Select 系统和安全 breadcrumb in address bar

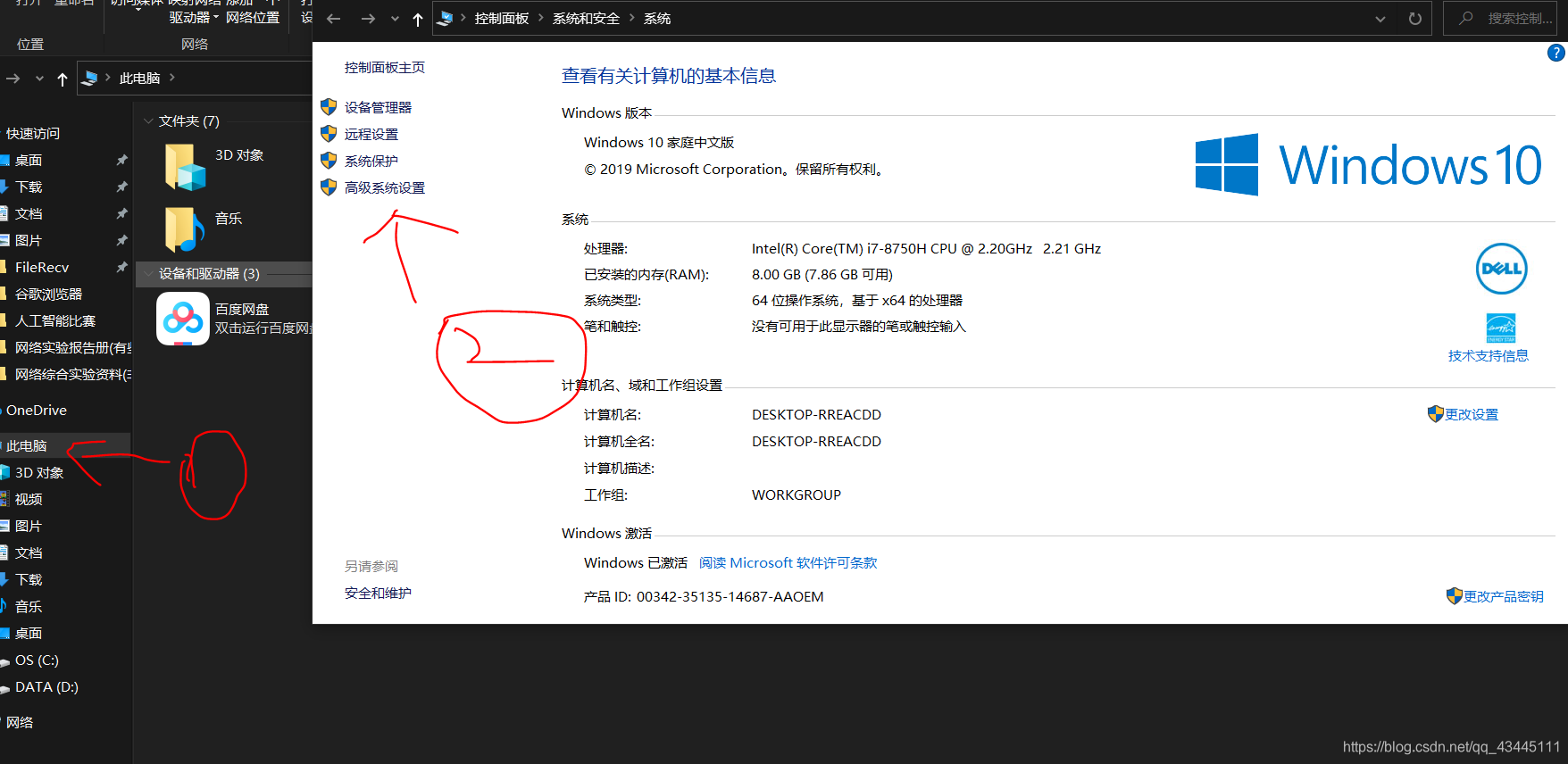coord(586,18)
